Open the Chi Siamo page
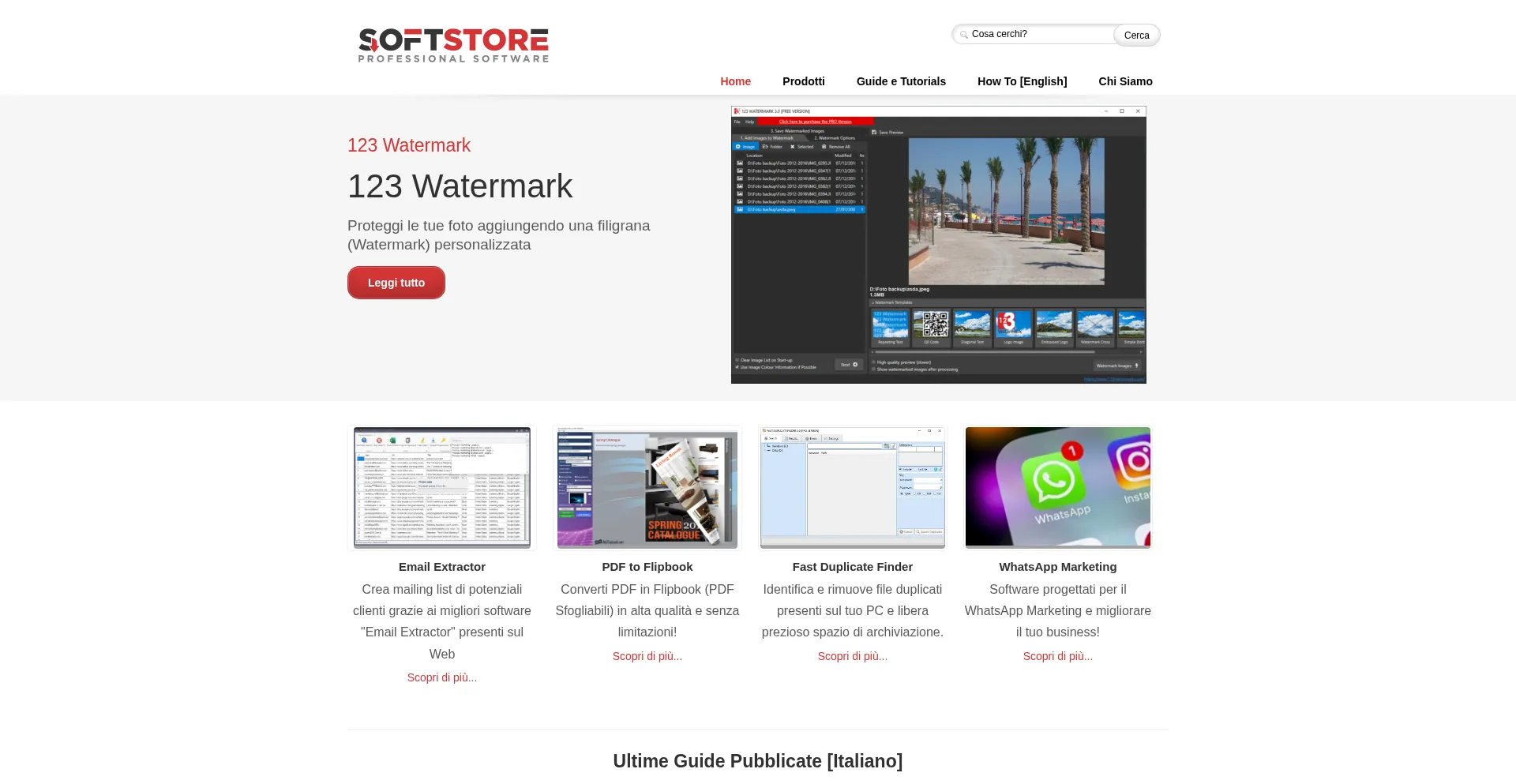The height and width of the screenshot is (784, 1516). click(1125, 81)
